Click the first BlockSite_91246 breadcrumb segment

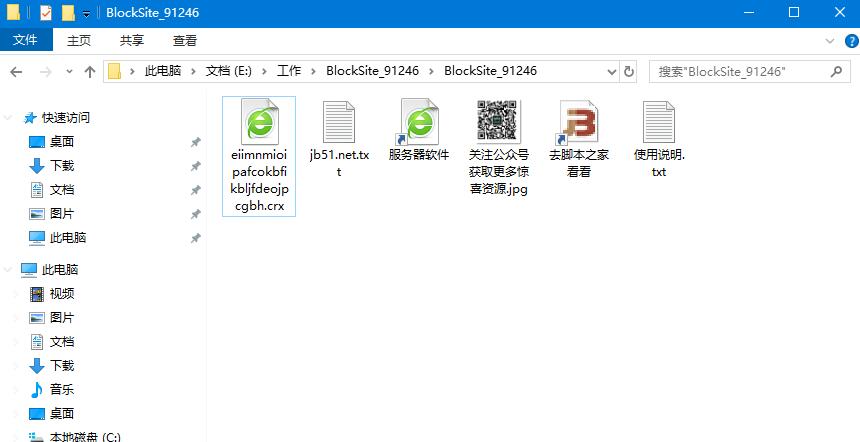(372, 71)
